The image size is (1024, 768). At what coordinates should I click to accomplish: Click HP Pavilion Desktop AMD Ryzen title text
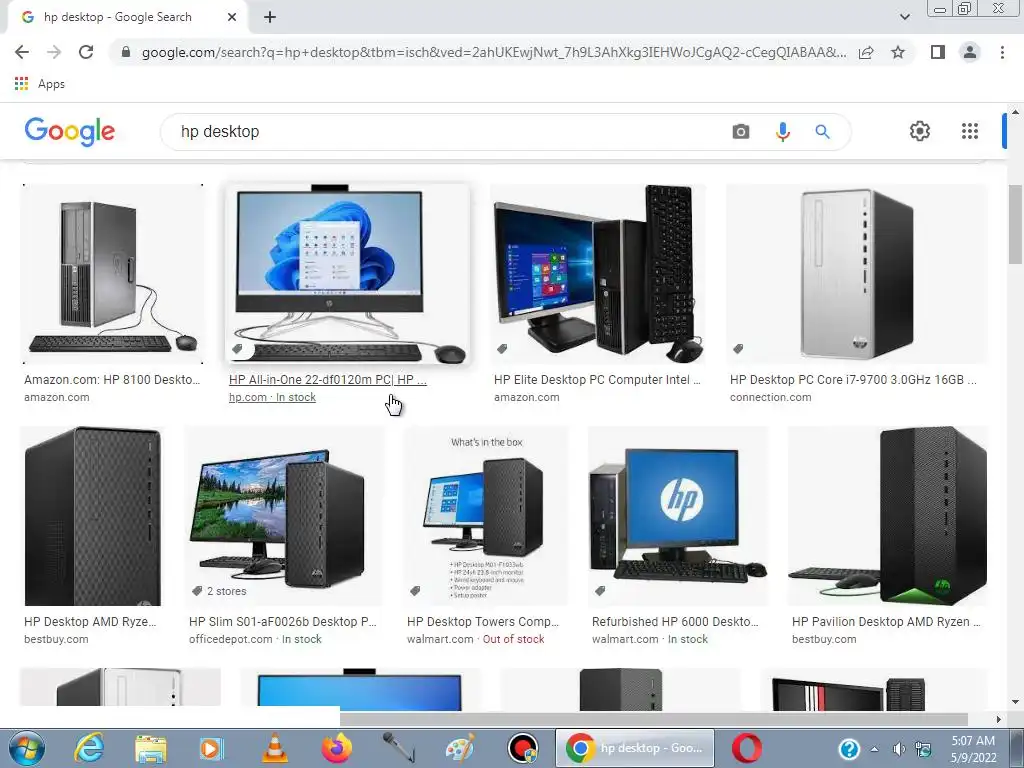tap(886, 622)
